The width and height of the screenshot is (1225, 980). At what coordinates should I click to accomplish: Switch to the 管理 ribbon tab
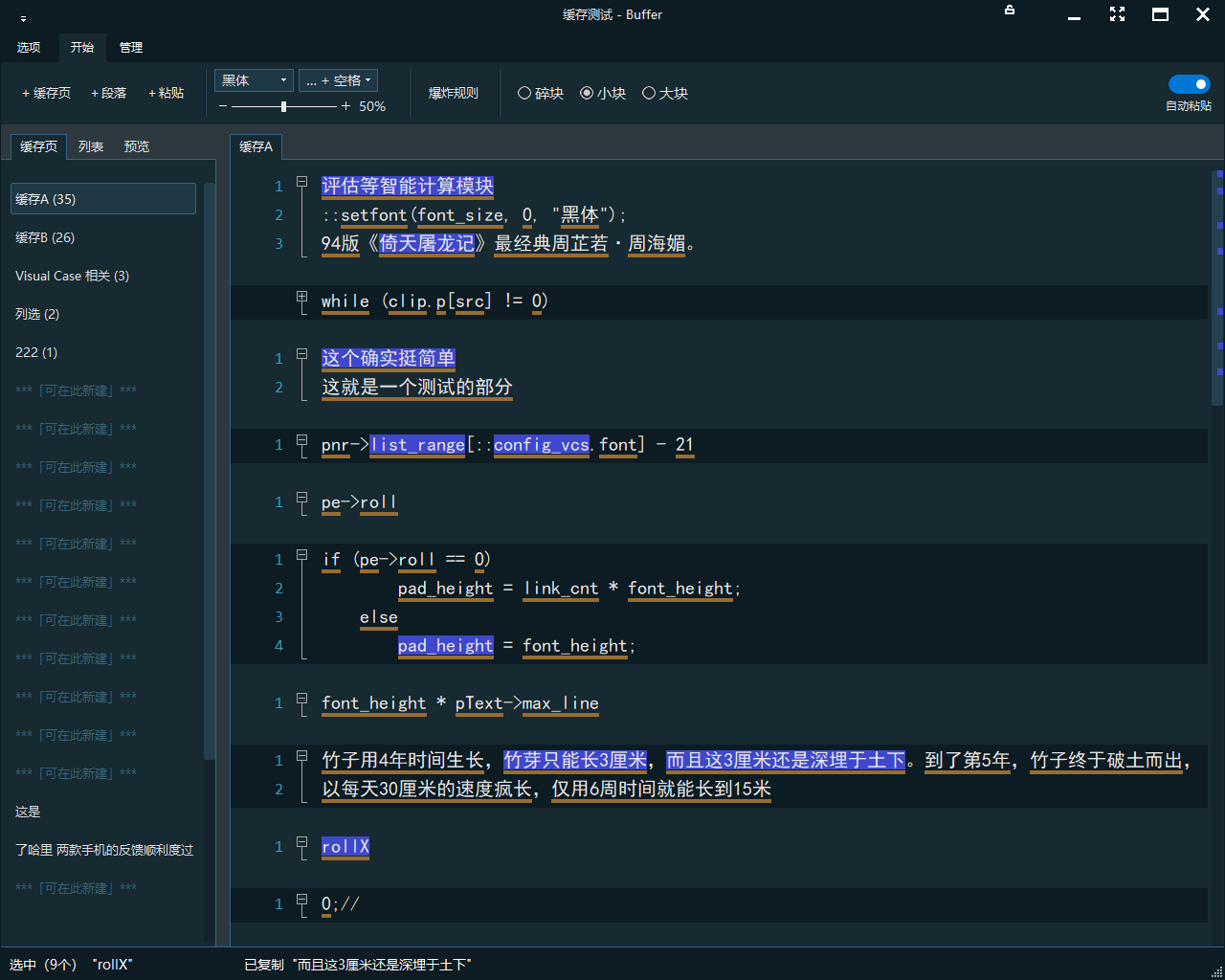(x=131, y=47)
